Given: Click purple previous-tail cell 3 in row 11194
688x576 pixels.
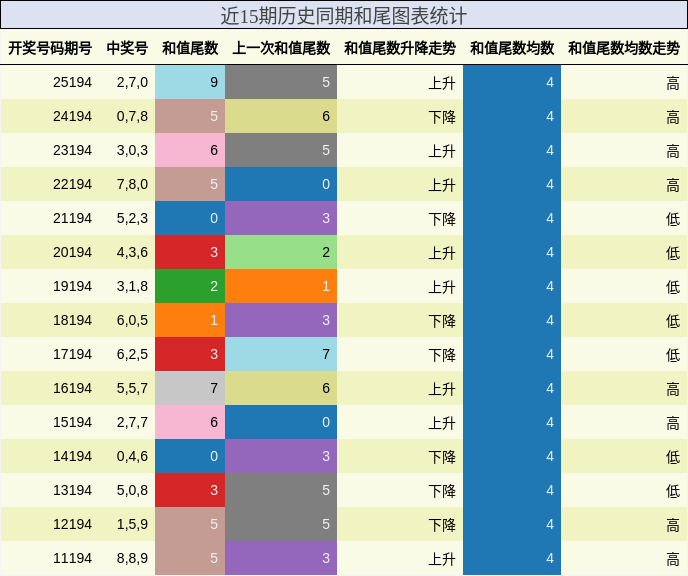Looking at the screenshot, I should [281, 558].
